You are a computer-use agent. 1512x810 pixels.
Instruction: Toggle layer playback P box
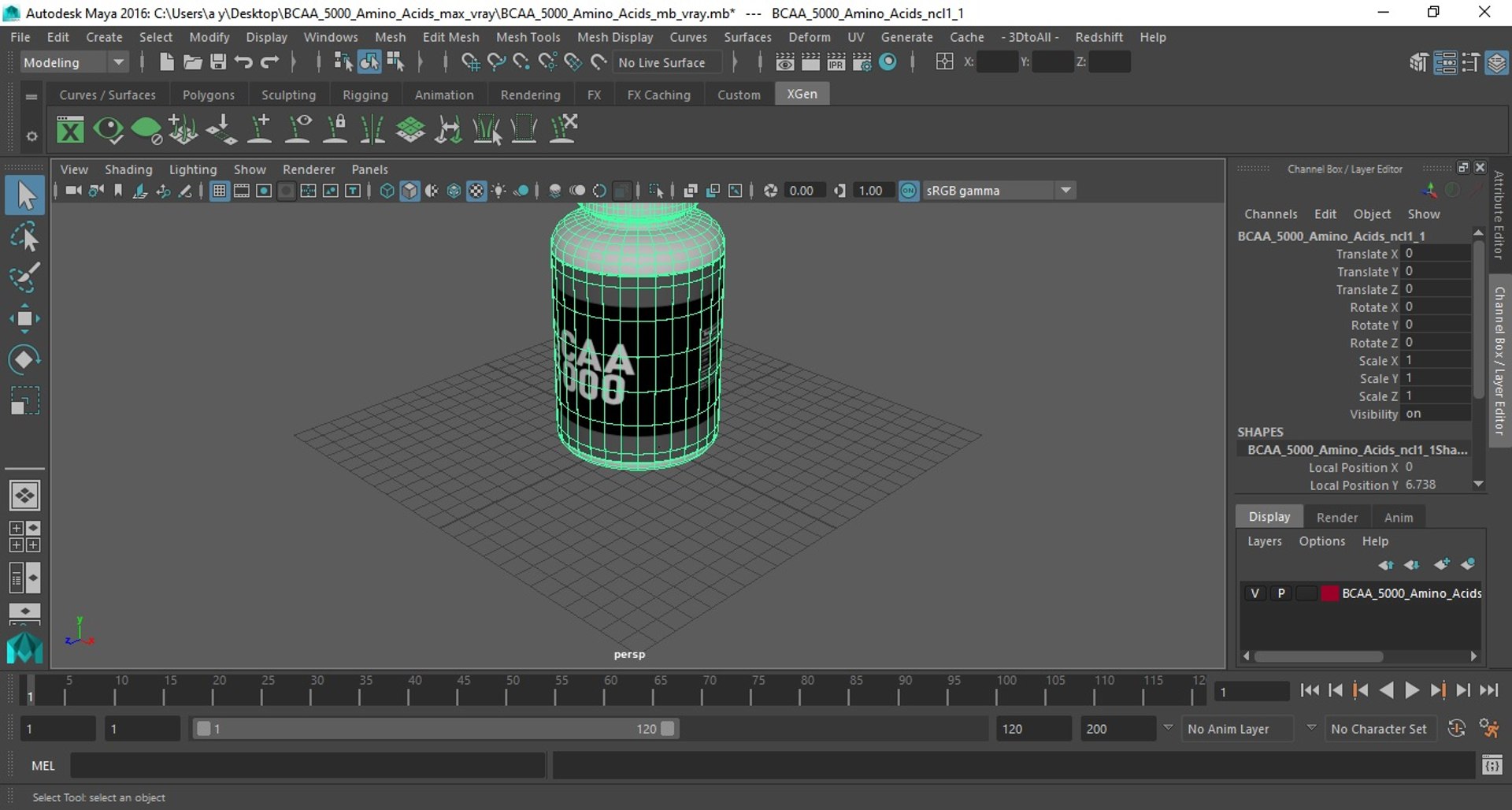pos(1281,593)
